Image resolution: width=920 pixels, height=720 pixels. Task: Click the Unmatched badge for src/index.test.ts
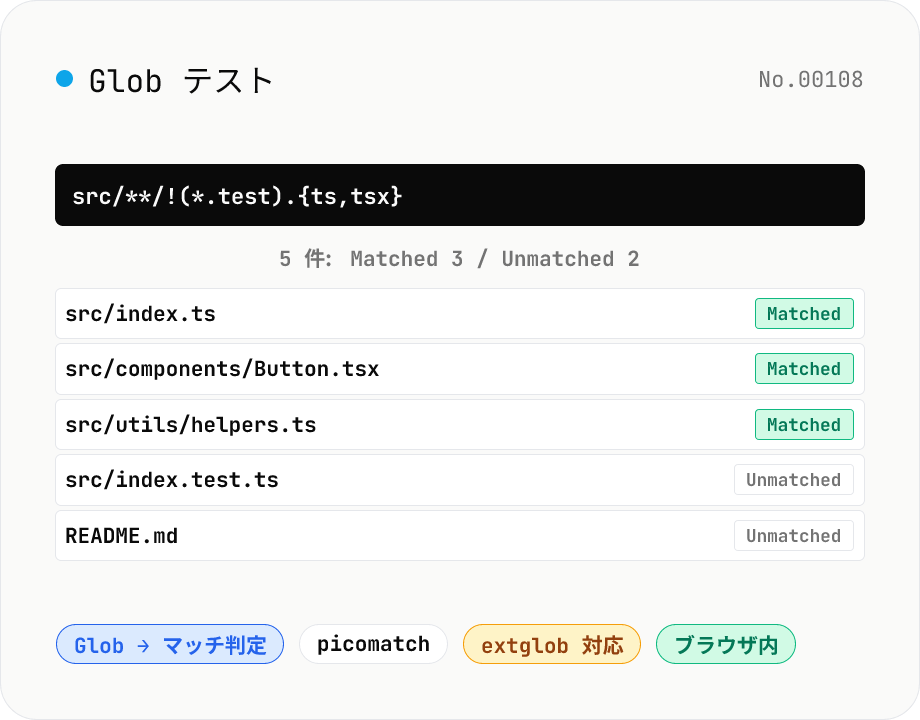point(793,480)
